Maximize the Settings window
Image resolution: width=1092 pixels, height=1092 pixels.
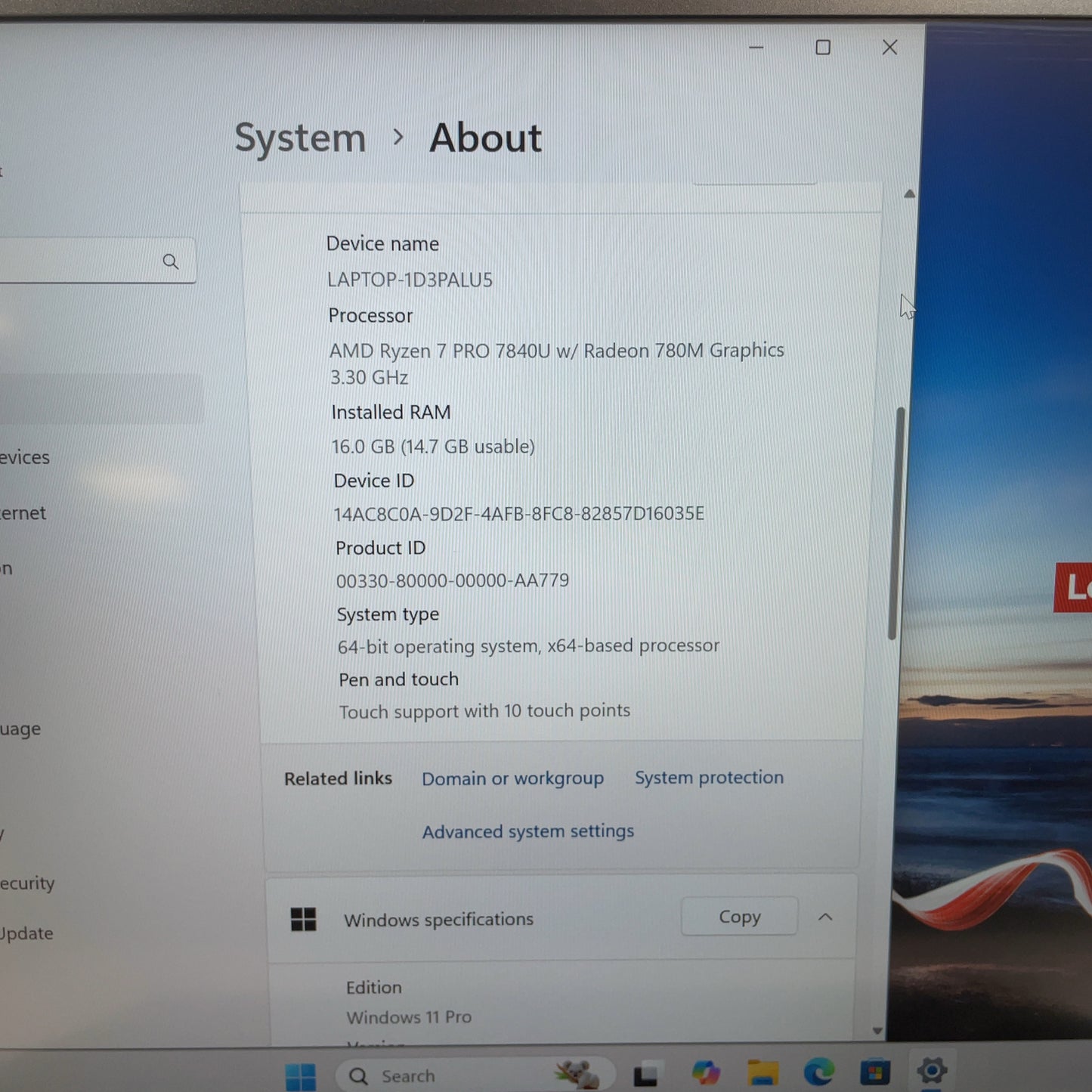pyautogui.click(x=823, y=48)
